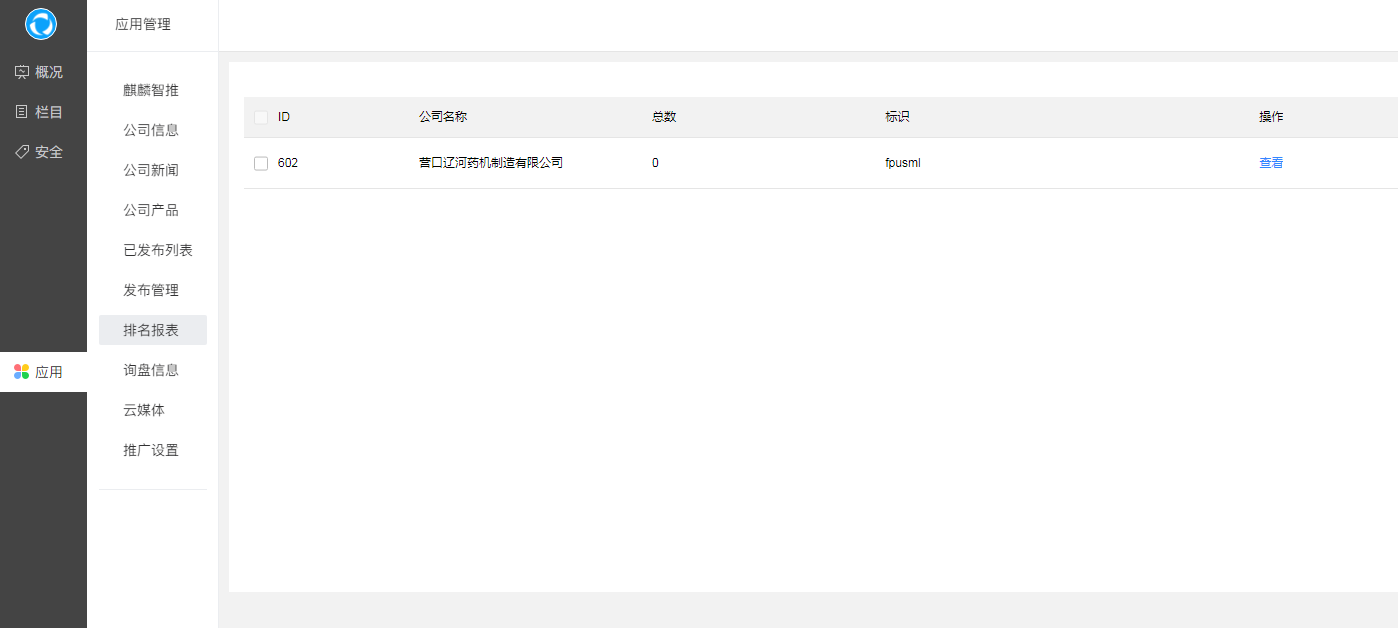Screen dimensions: 1398x628
Task: Open the 栏目 section
Action: click(43, 112)
